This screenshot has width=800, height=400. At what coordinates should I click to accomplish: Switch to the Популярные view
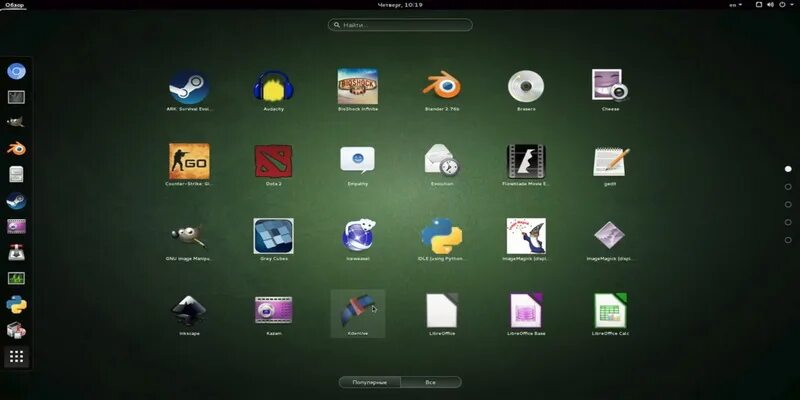coord(369,382)
